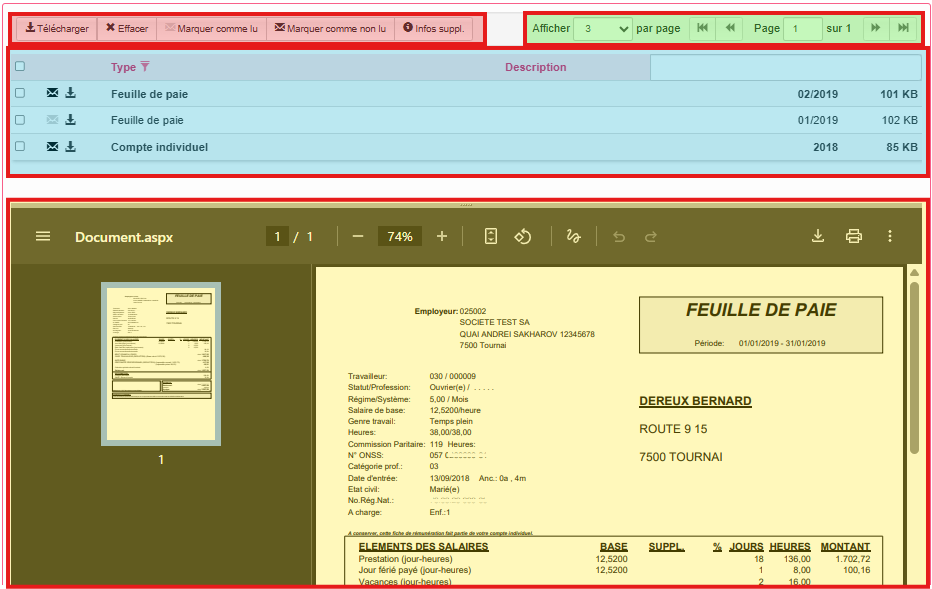This screenshot has height=589, width=932.
Task: Click the fit to page icon
Action: coord(490,237)
